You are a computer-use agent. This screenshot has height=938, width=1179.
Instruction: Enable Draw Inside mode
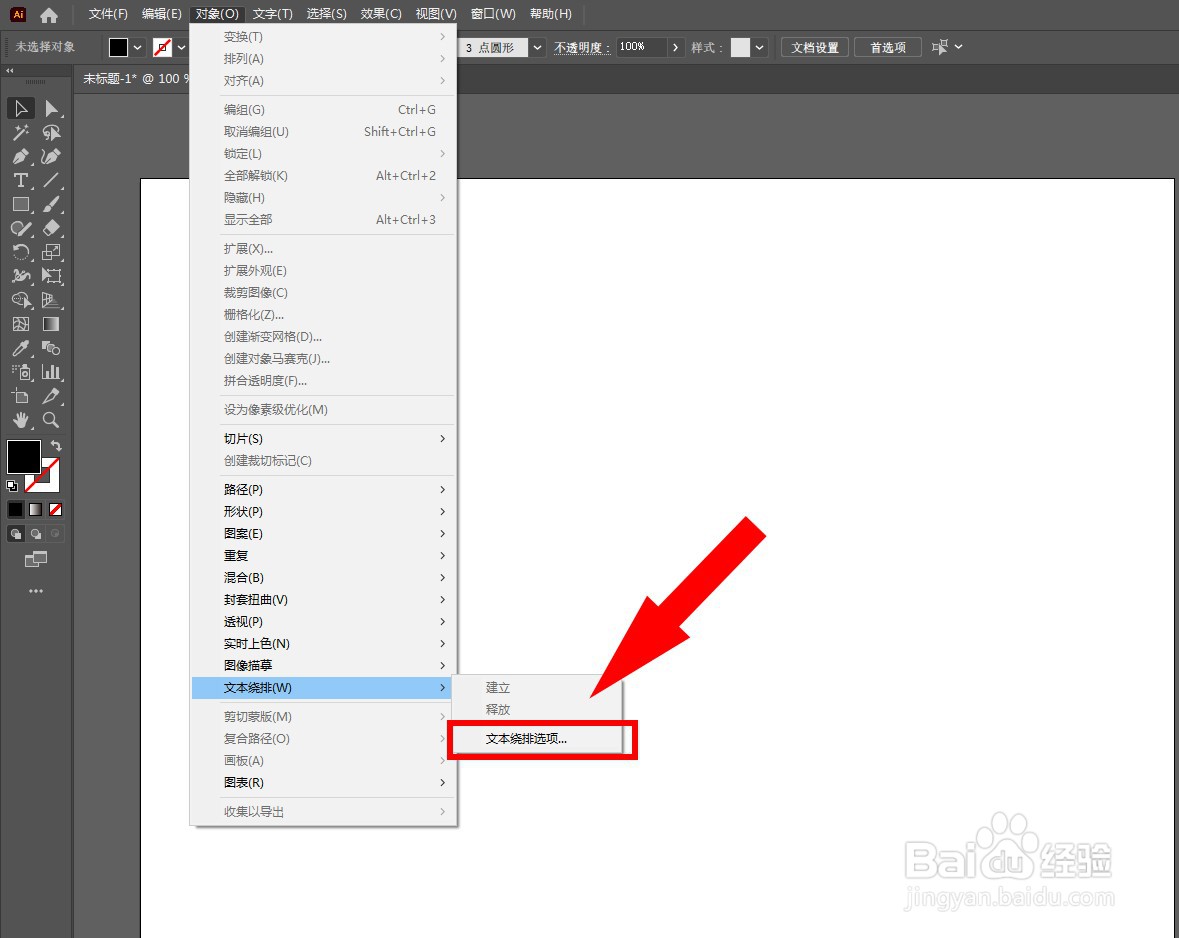(x=55, y=533)
